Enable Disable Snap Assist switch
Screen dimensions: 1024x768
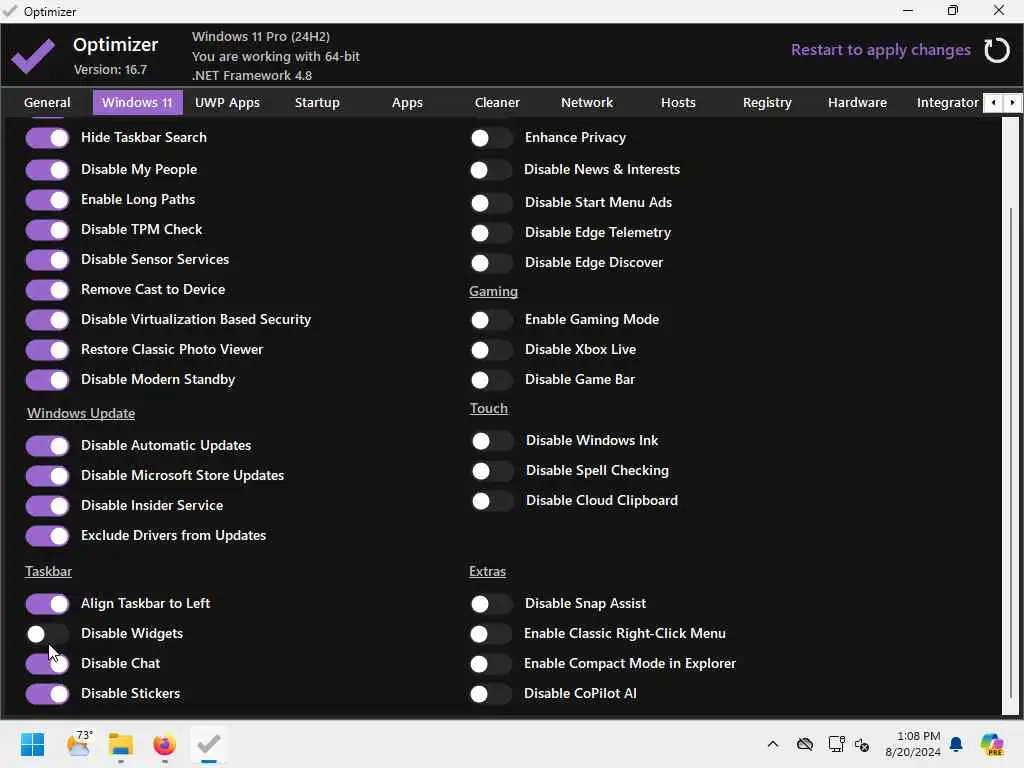click(491, 604)
